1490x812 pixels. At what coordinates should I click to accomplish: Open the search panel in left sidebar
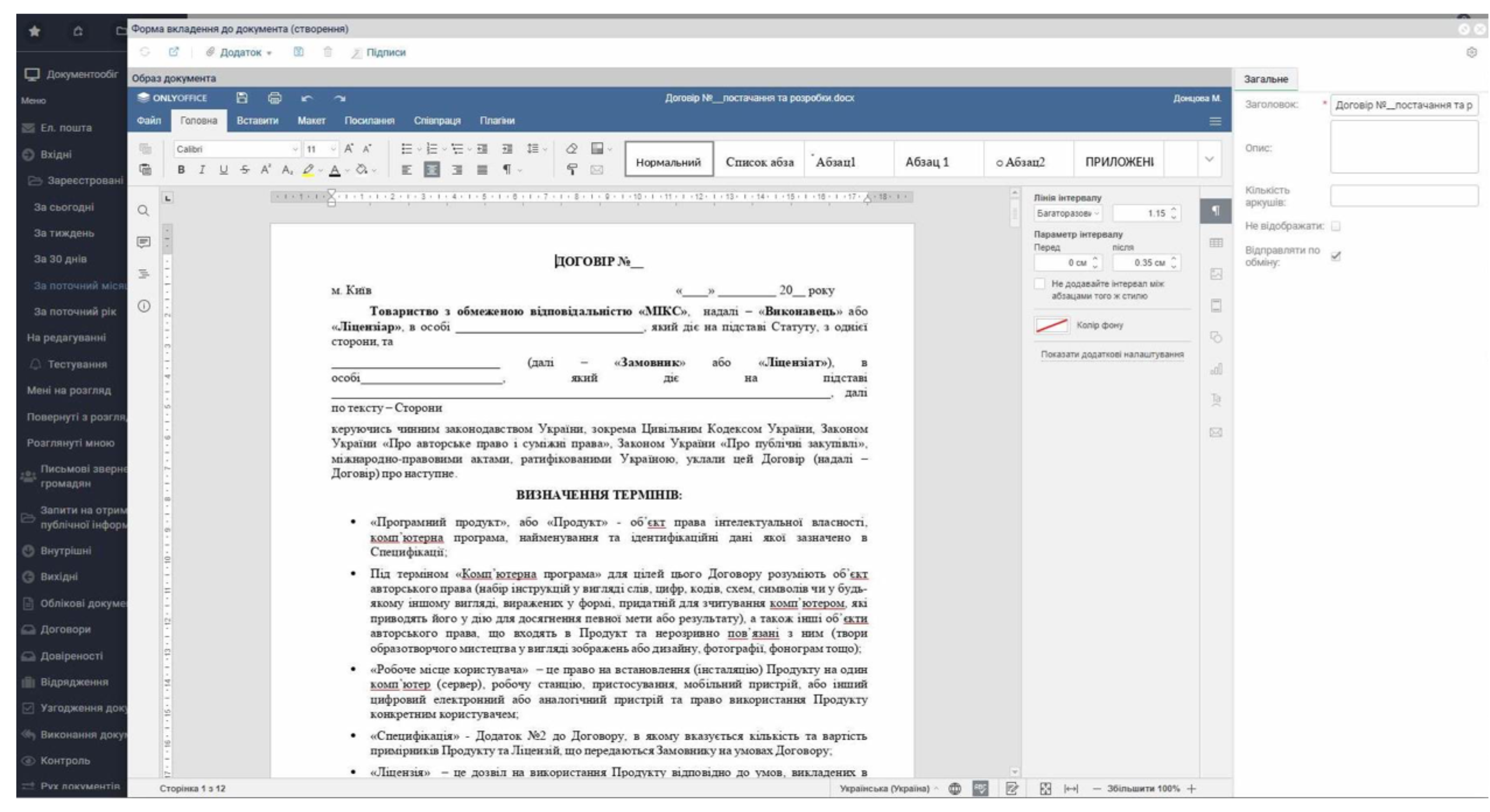pyautogui.click(x=143, y=211)
